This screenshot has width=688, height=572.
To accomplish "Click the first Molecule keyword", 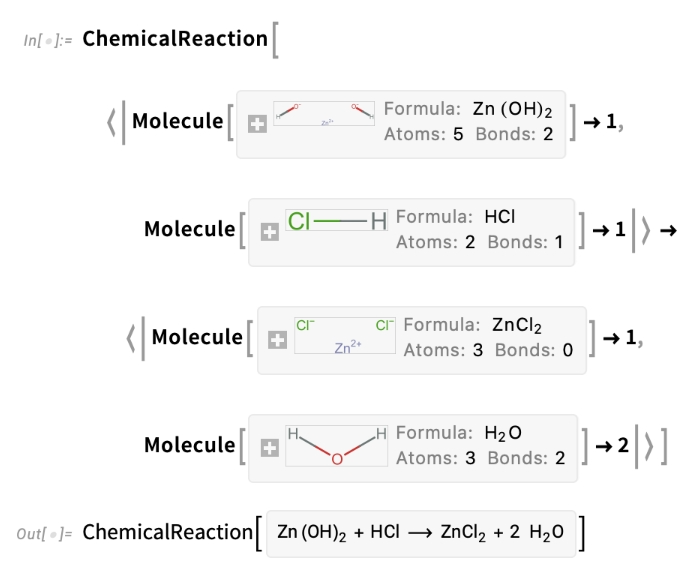I will (178, 121).
